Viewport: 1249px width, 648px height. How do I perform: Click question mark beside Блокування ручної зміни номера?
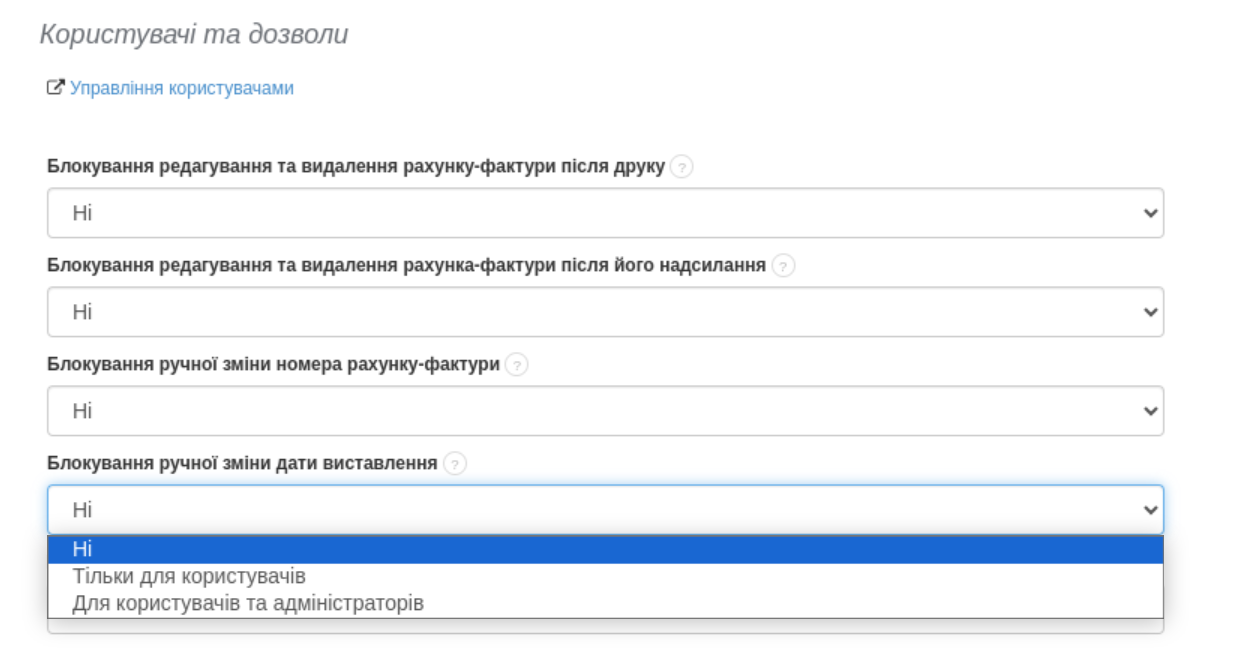point(516,363)
